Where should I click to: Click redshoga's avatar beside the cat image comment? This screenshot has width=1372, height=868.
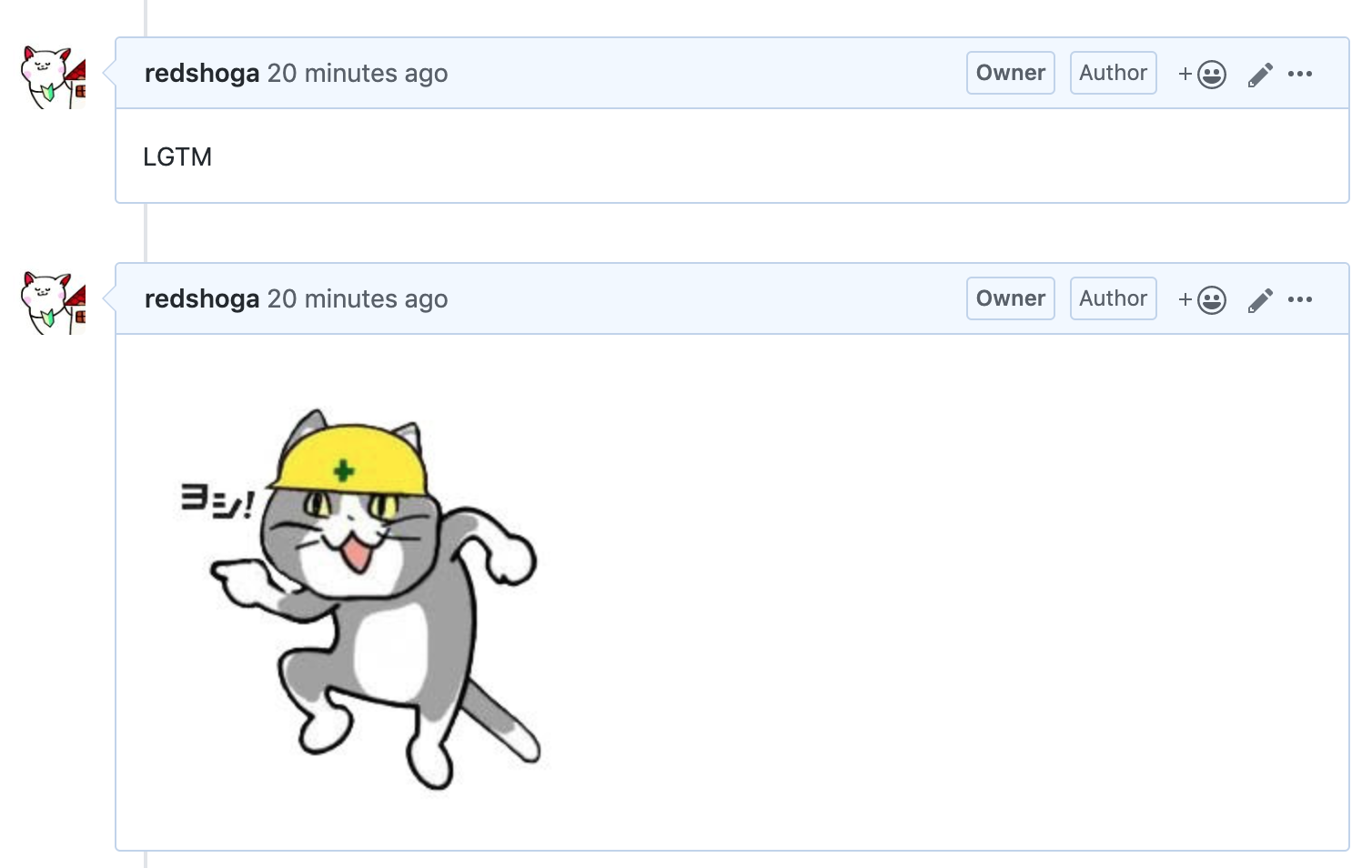pos(54,303)
